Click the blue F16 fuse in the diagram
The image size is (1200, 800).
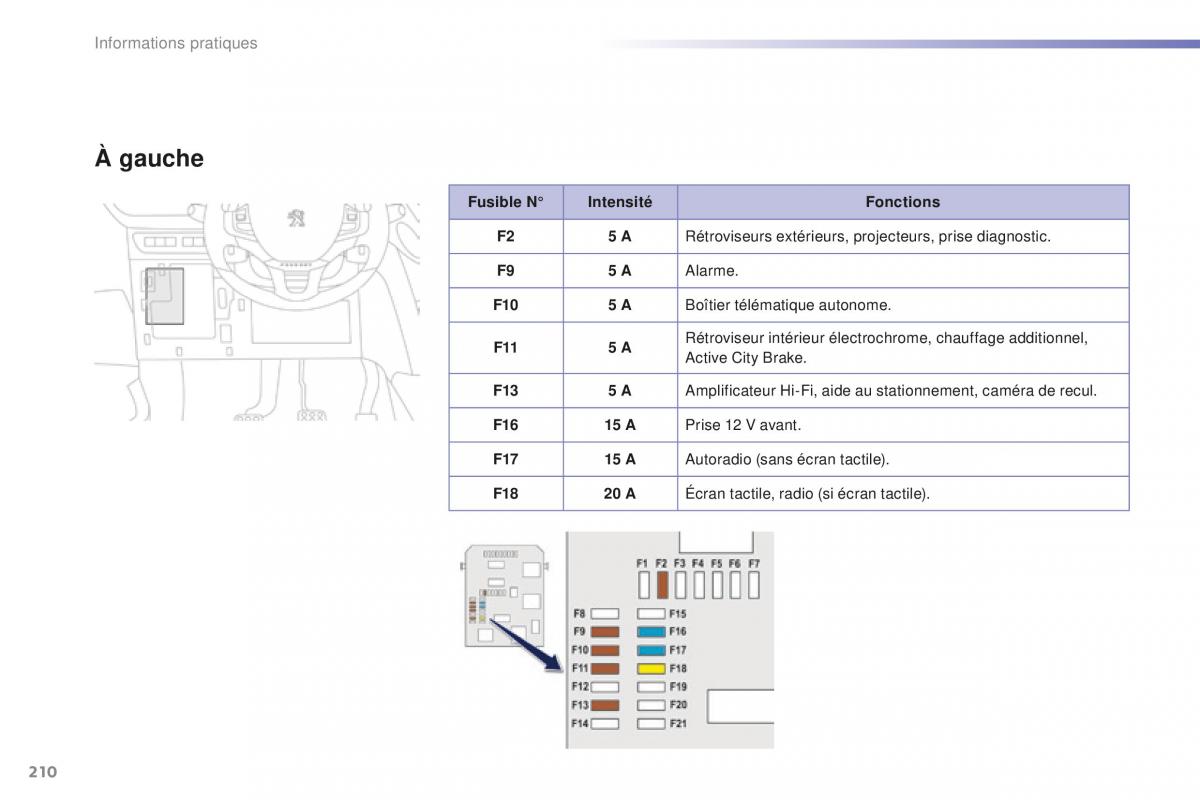tap(652, 632)
